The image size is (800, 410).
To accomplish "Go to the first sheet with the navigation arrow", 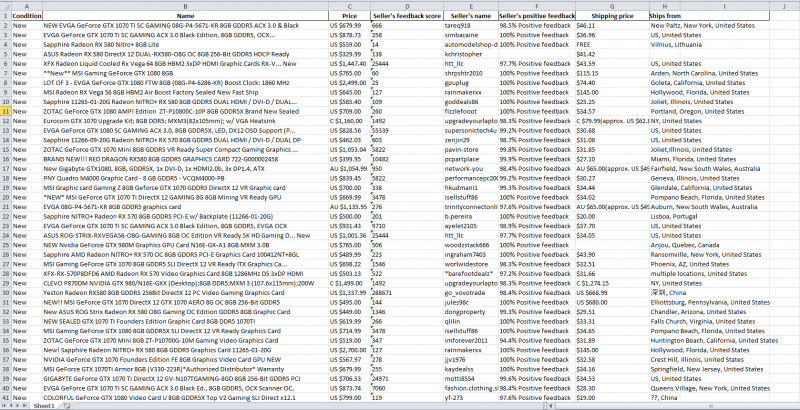I will pyautogui.click(x=5, y=406).
